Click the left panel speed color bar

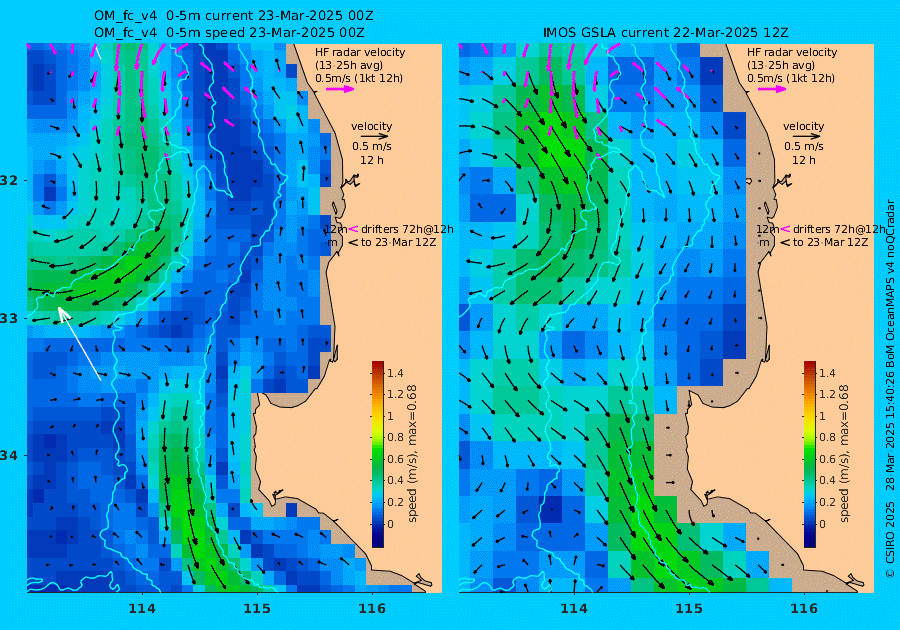point(378,454)
